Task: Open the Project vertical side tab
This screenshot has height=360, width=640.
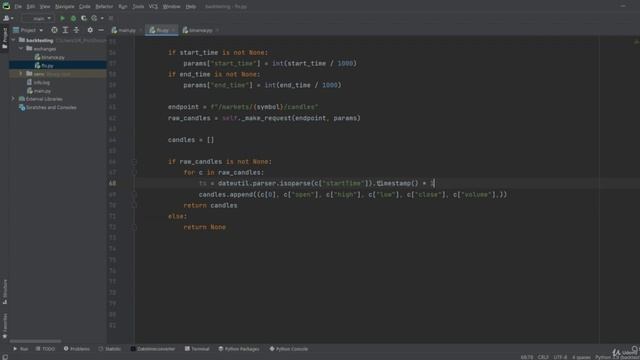Action: pos(4,39)
